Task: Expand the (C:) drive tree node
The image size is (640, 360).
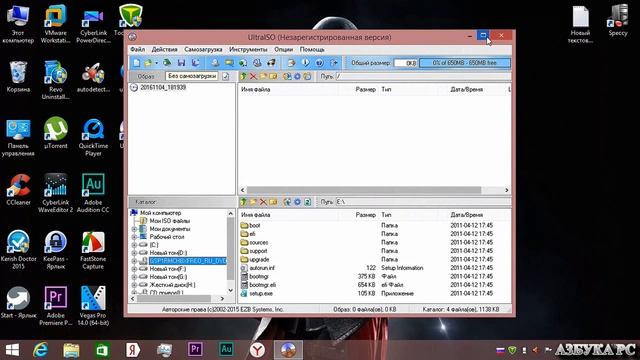Action: 134,245
